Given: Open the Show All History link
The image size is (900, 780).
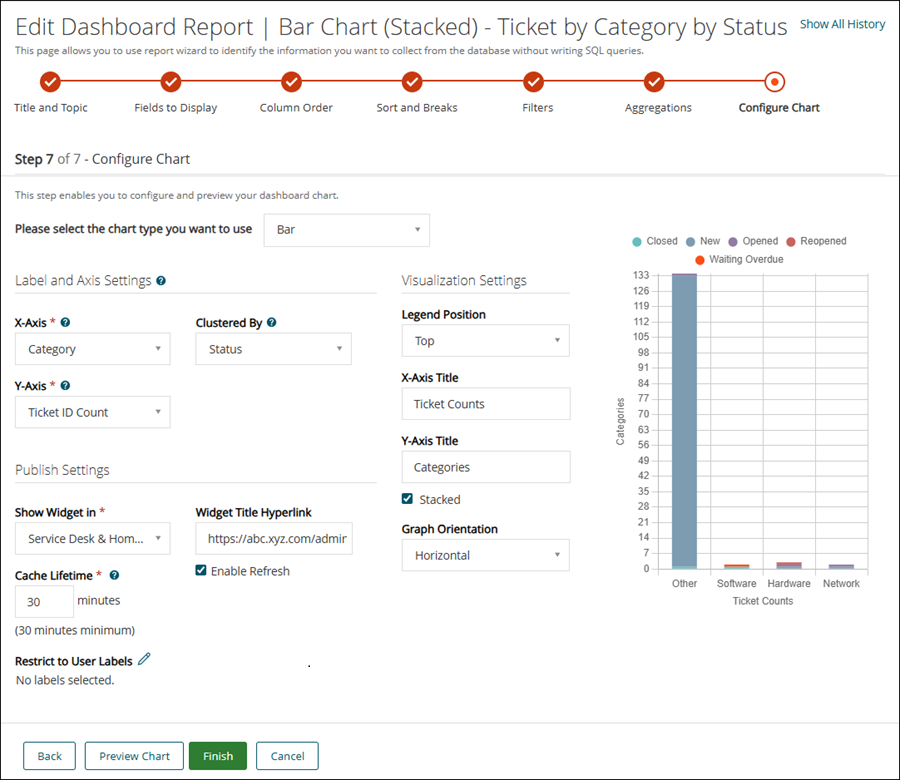Looking at the screenshot, I should pyautogui.click(x=842, y=24).
